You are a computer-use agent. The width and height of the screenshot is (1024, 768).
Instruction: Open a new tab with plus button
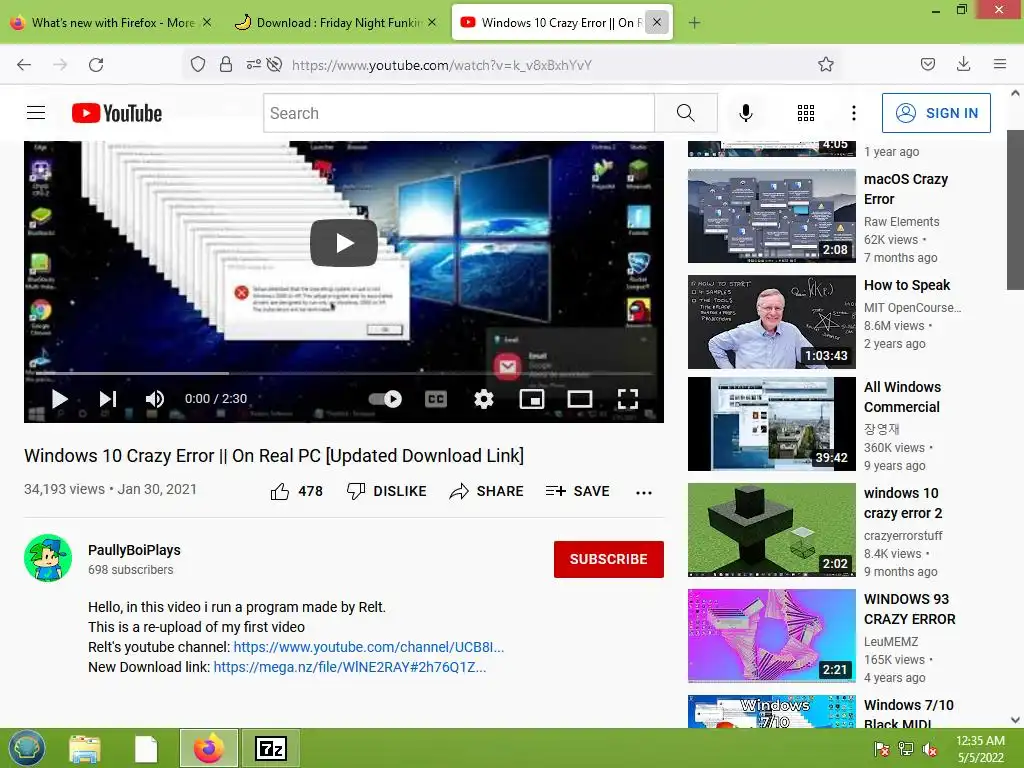(694, 23)
